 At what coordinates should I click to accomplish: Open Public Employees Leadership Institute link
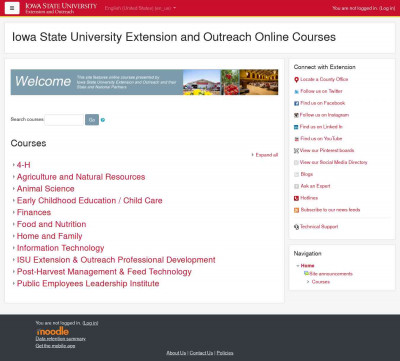pyautogui.click(x=88, y=283)
